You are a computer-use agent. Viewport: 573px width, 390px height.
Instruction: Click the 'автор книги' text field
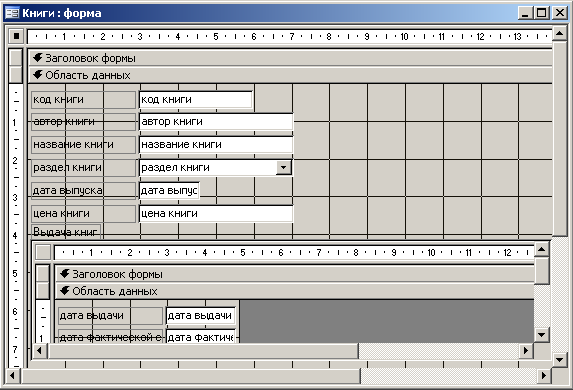point(216,122)
